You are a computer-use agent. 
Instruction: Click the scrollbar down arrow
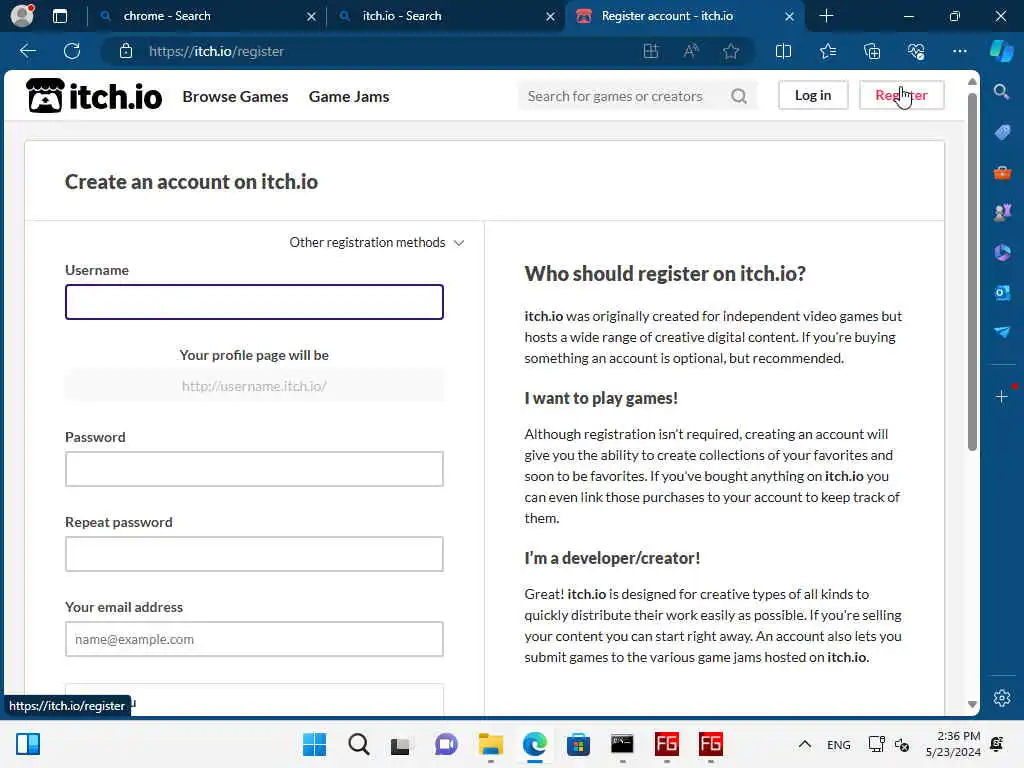coord(972,704)
